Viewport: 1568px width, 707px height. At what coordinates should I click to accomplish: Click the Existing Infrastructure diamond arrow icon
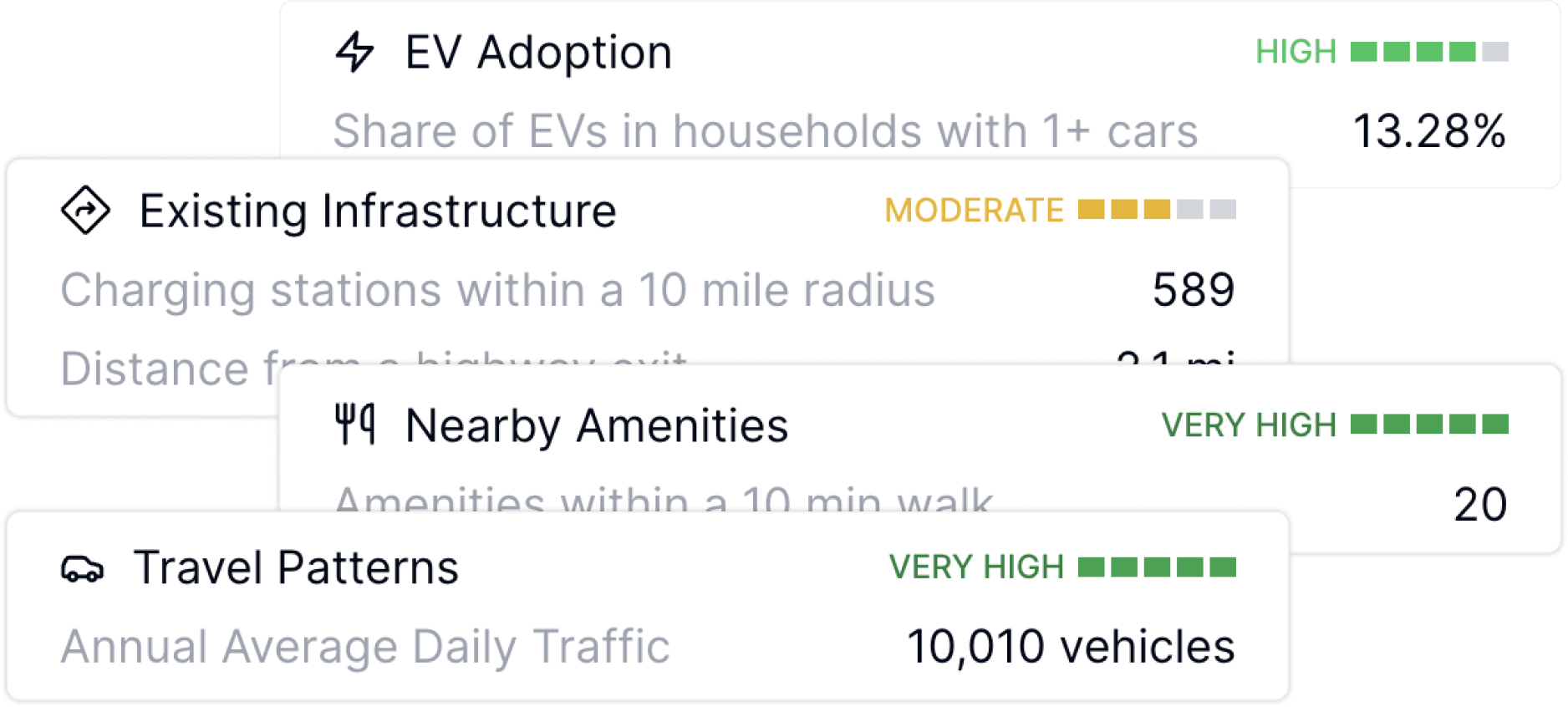[85, 210]
